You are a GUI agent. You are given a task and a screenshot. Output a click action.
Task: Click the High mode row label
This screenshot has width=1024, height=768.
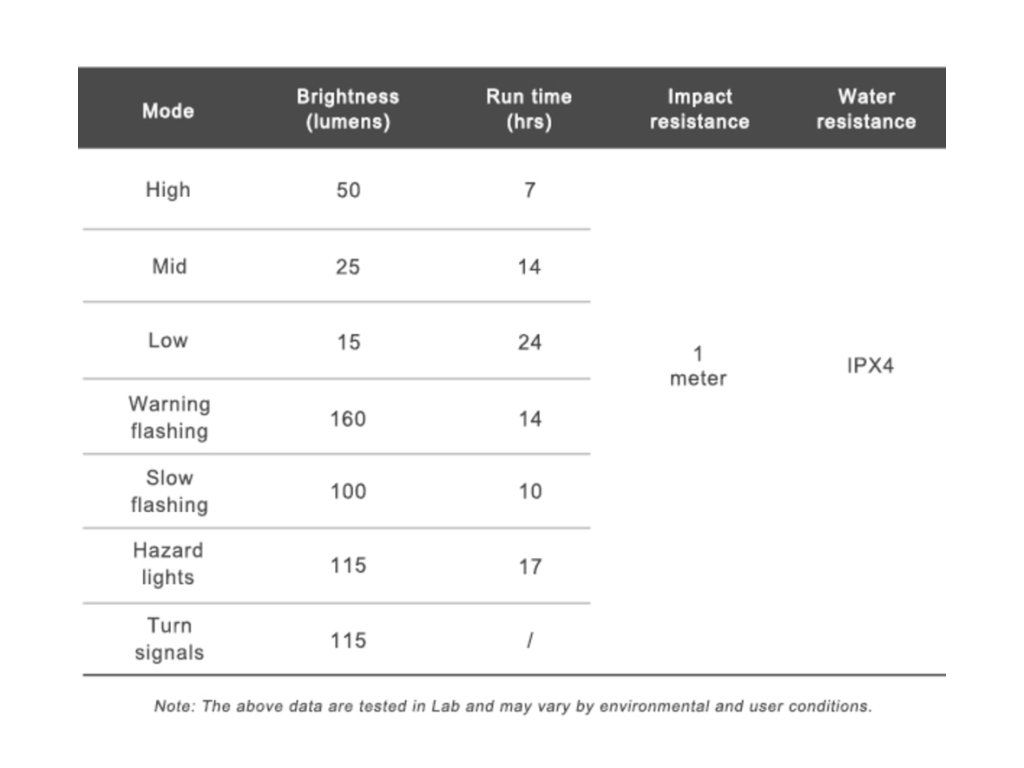(168, 189)
